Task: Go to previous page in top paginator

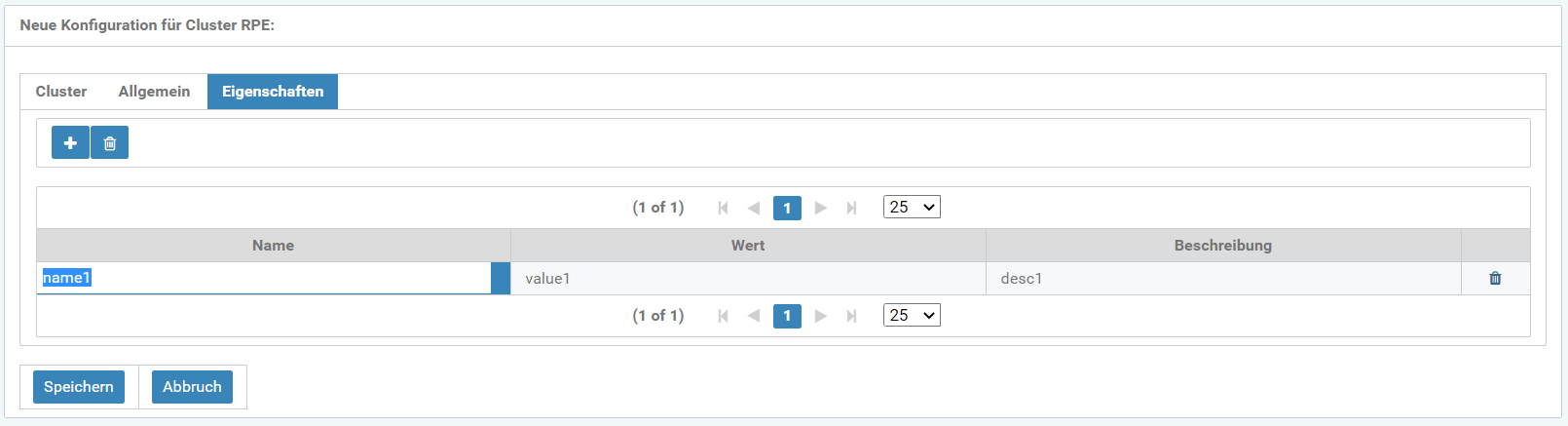Action: tap(754, 208)
